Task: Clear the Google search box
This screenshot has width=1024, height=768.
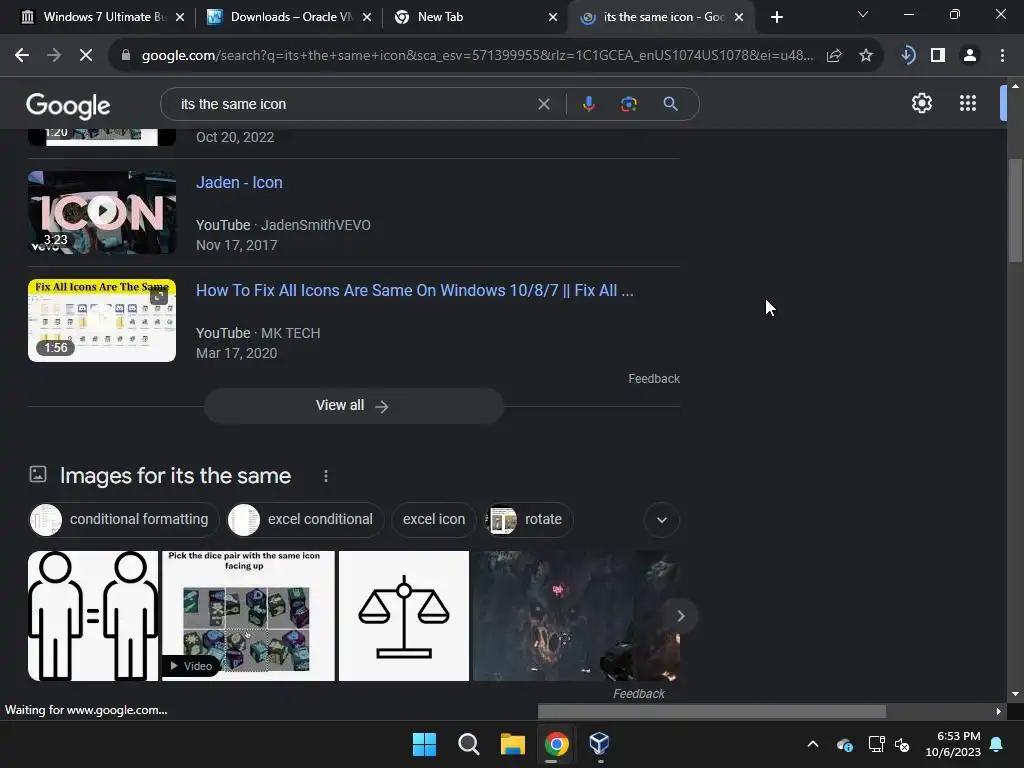Action: pos(543,104)
